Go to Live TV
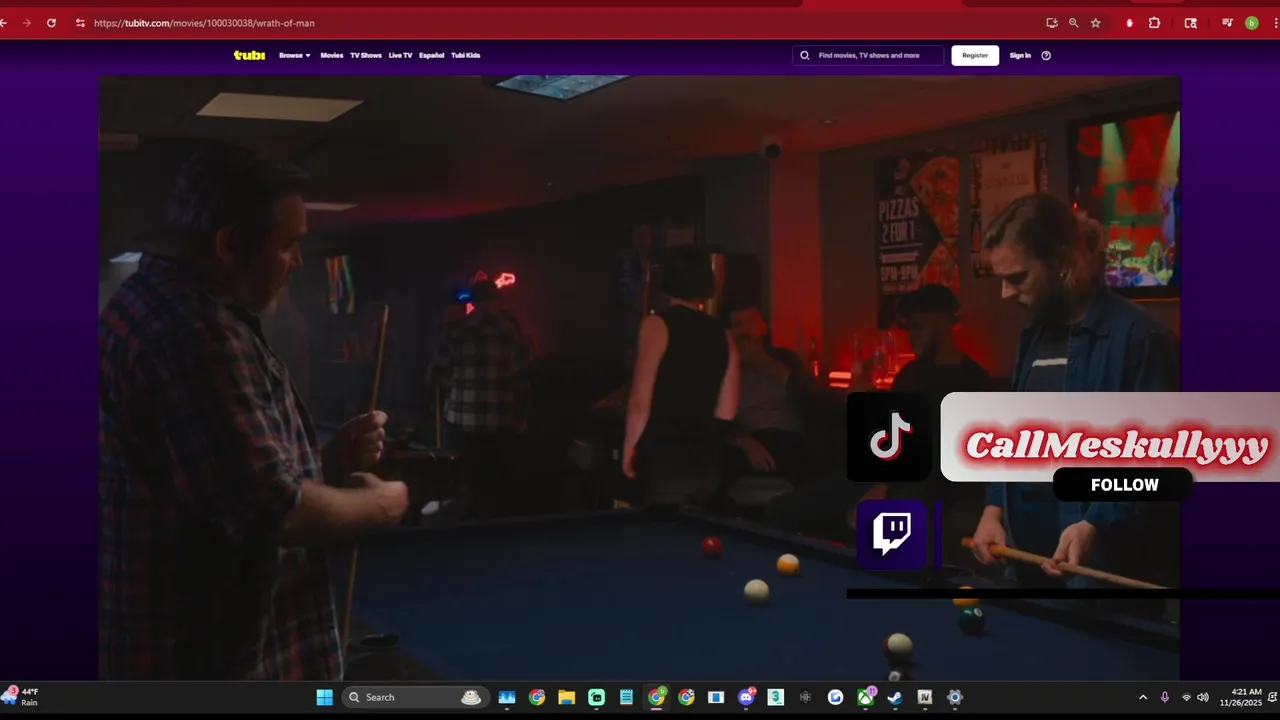Screen dimensions: 1280x720 point(400,55)
